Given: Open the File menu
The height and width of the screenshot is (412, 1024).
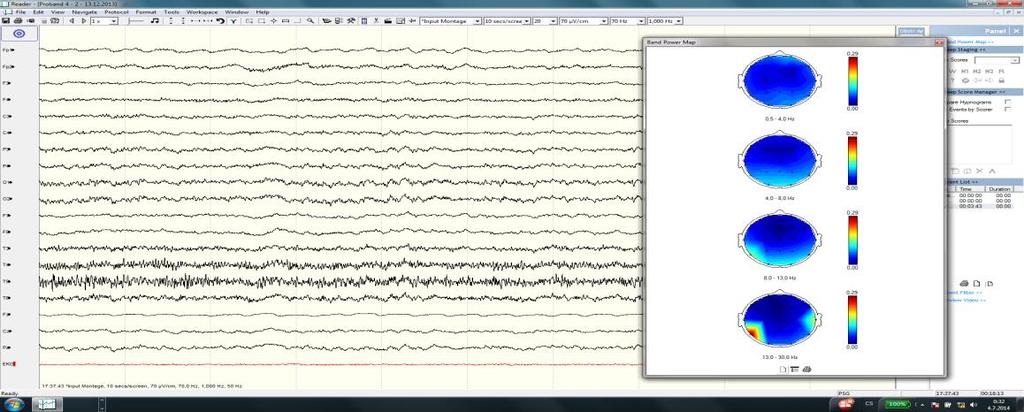Looking at the screenshot, I should click(x=20, y=12).
